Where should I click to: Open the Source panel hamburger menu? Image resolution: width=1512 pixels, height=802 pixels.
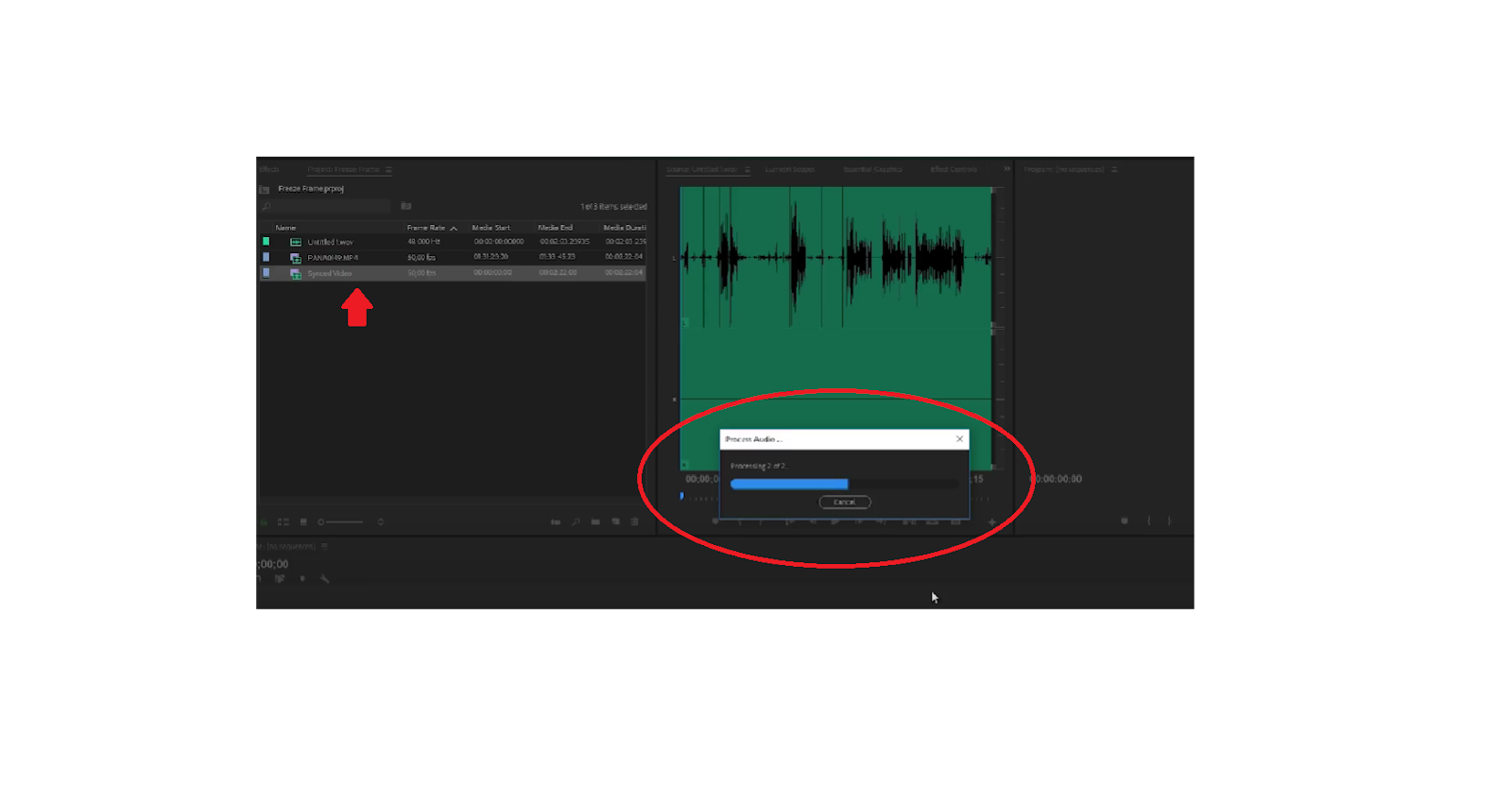747,170
